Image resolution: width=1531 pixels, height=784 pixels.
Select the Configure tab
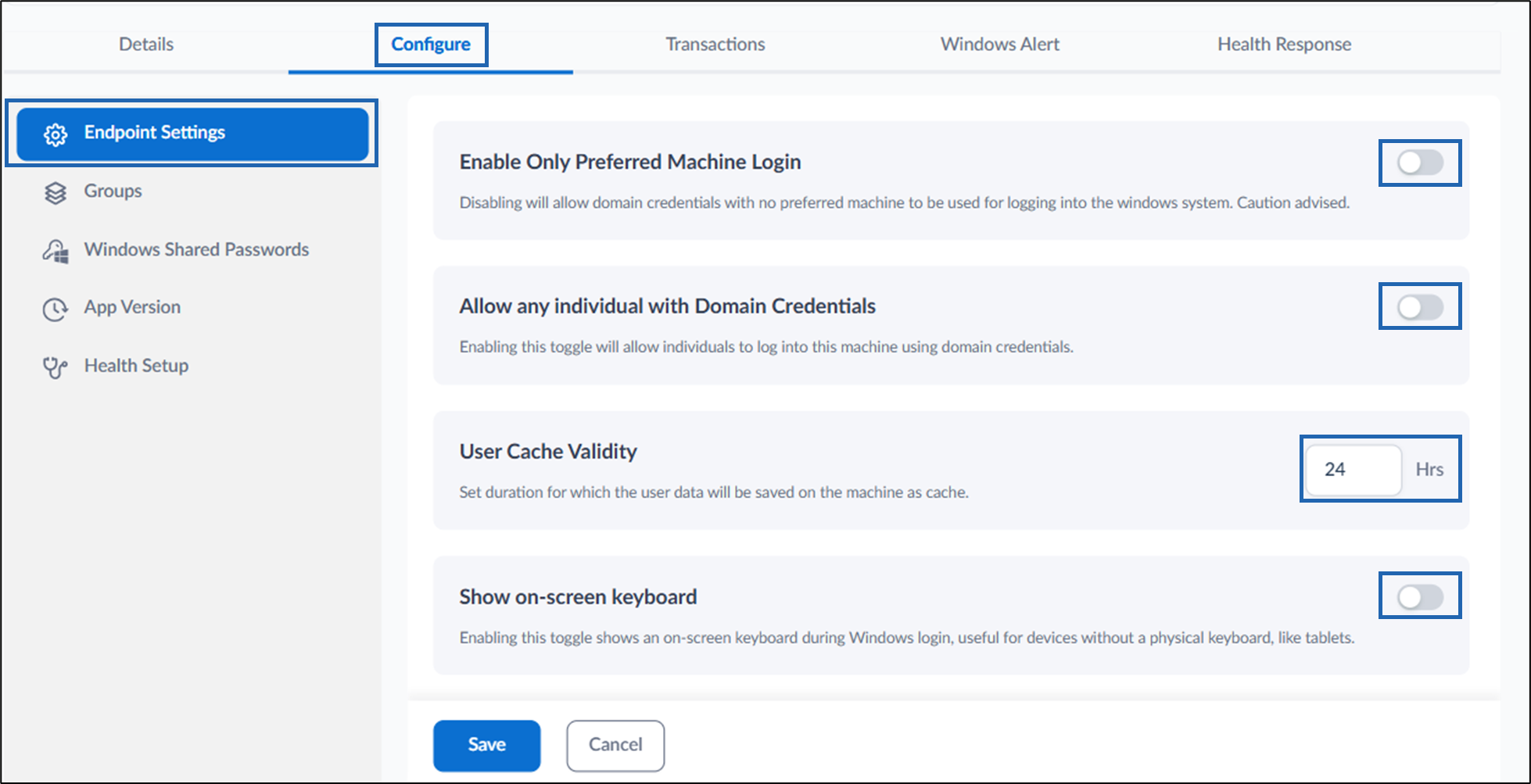[431, 44]
